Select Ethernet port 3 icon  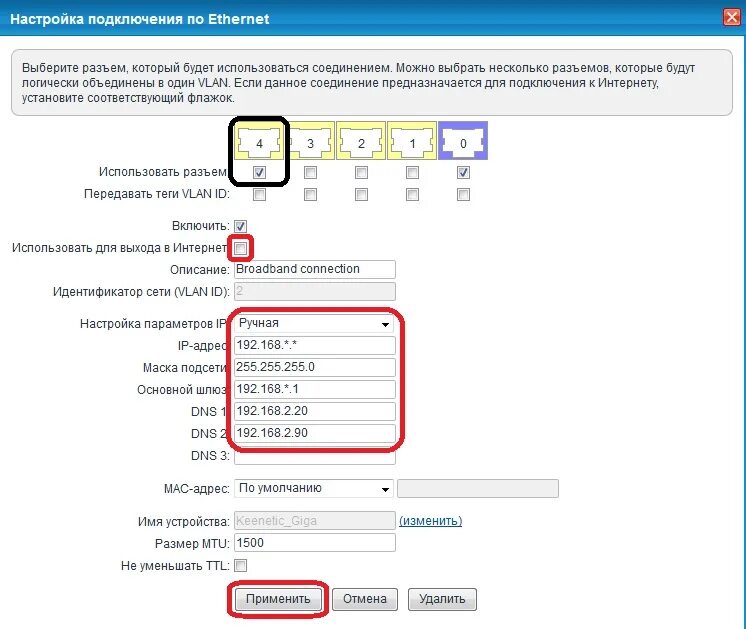310,141
